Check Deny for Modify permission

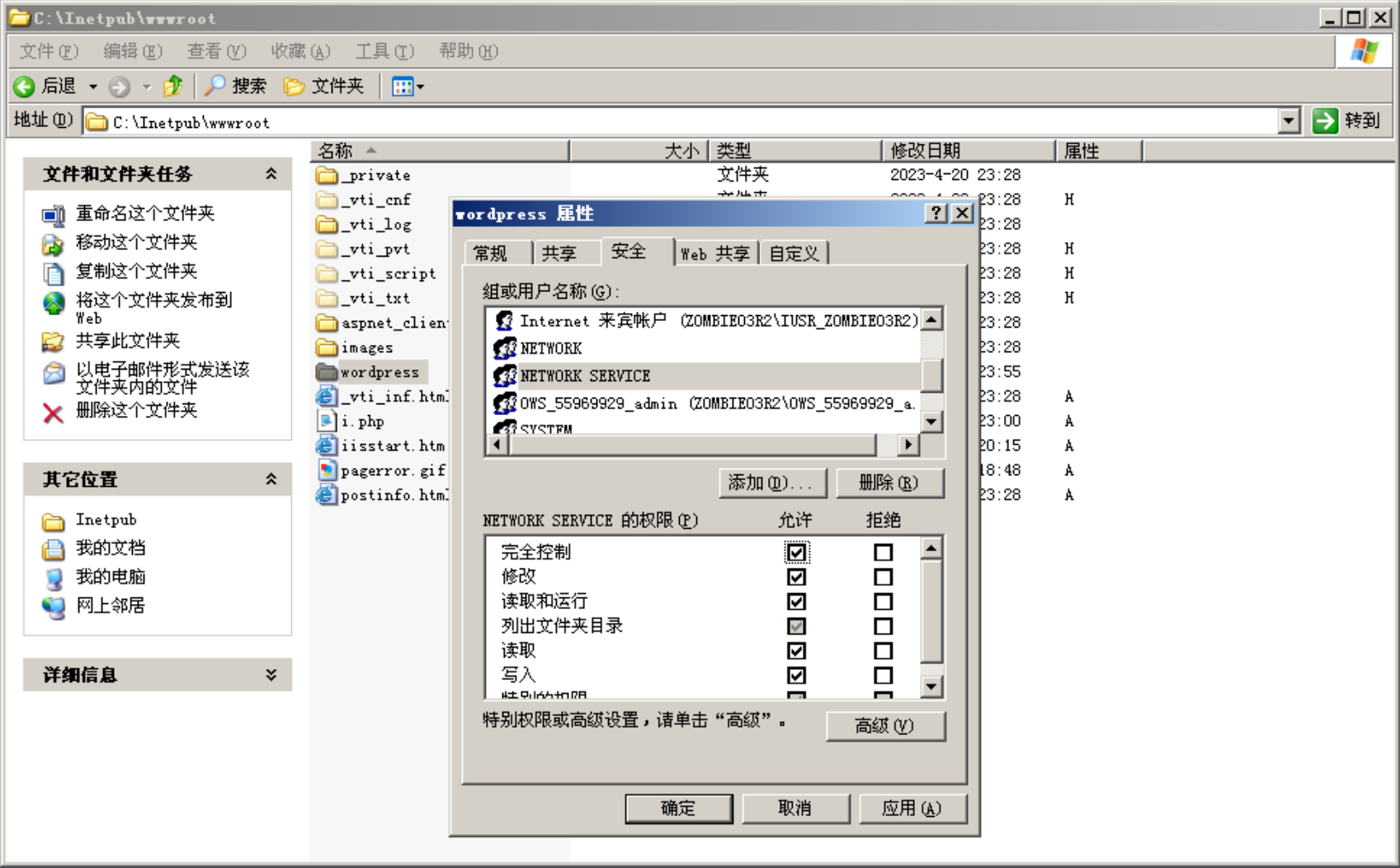(x=884, y=577)
